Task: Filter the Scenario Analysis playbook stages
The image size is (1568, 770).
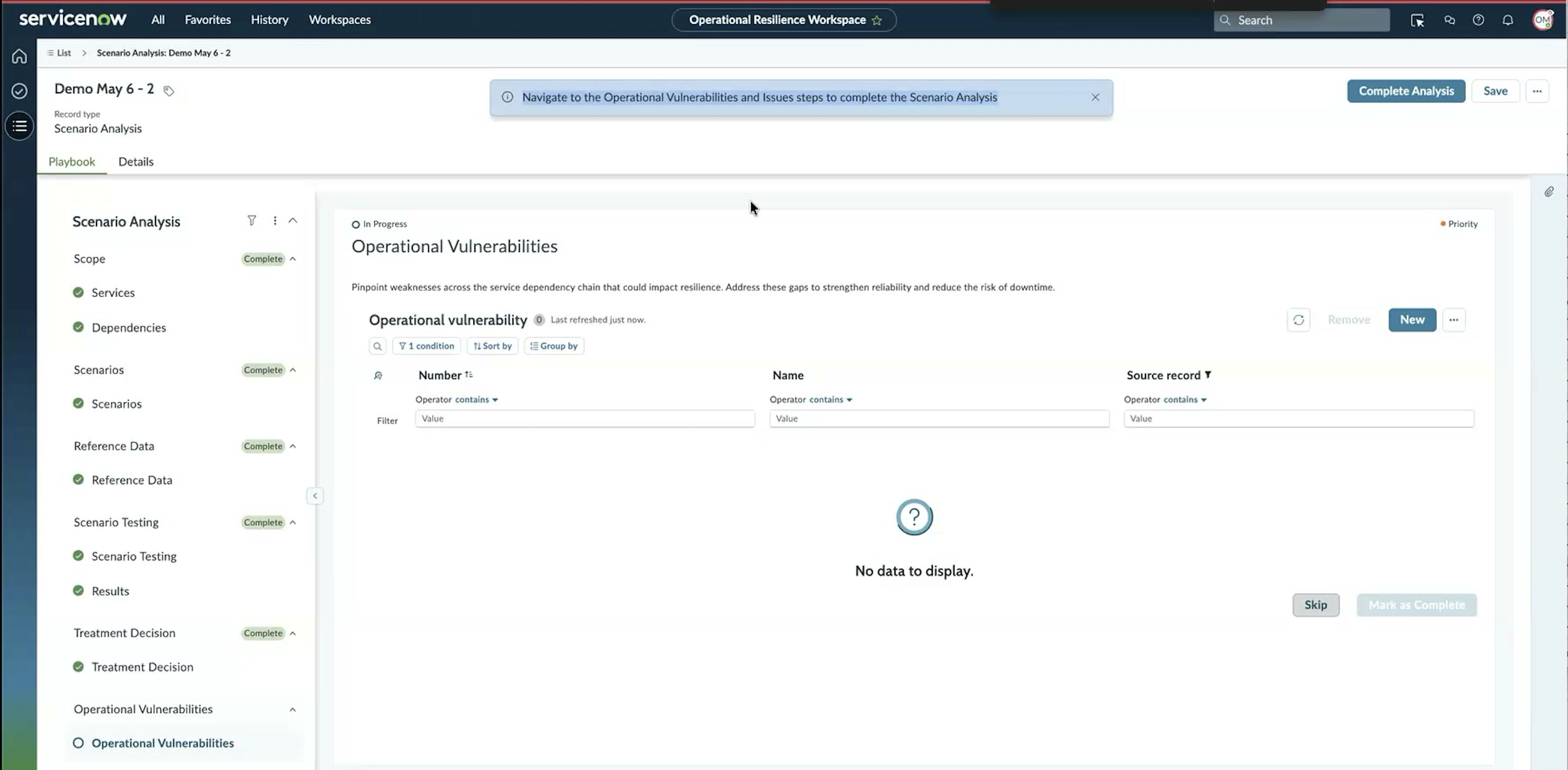Action: click(252, 220)
